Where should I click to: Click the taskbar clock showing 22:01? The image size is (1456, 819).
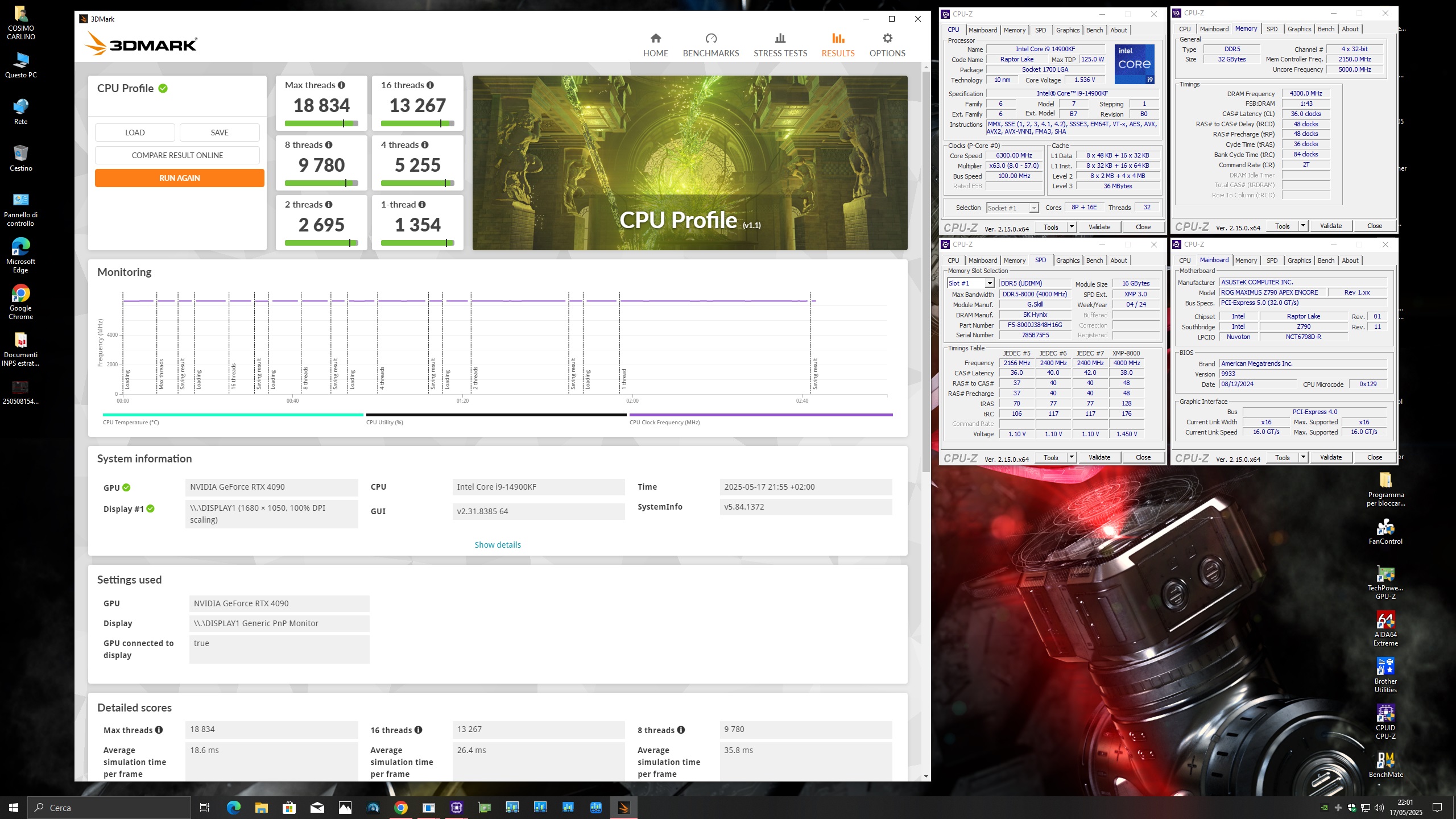coord(1405,808)
